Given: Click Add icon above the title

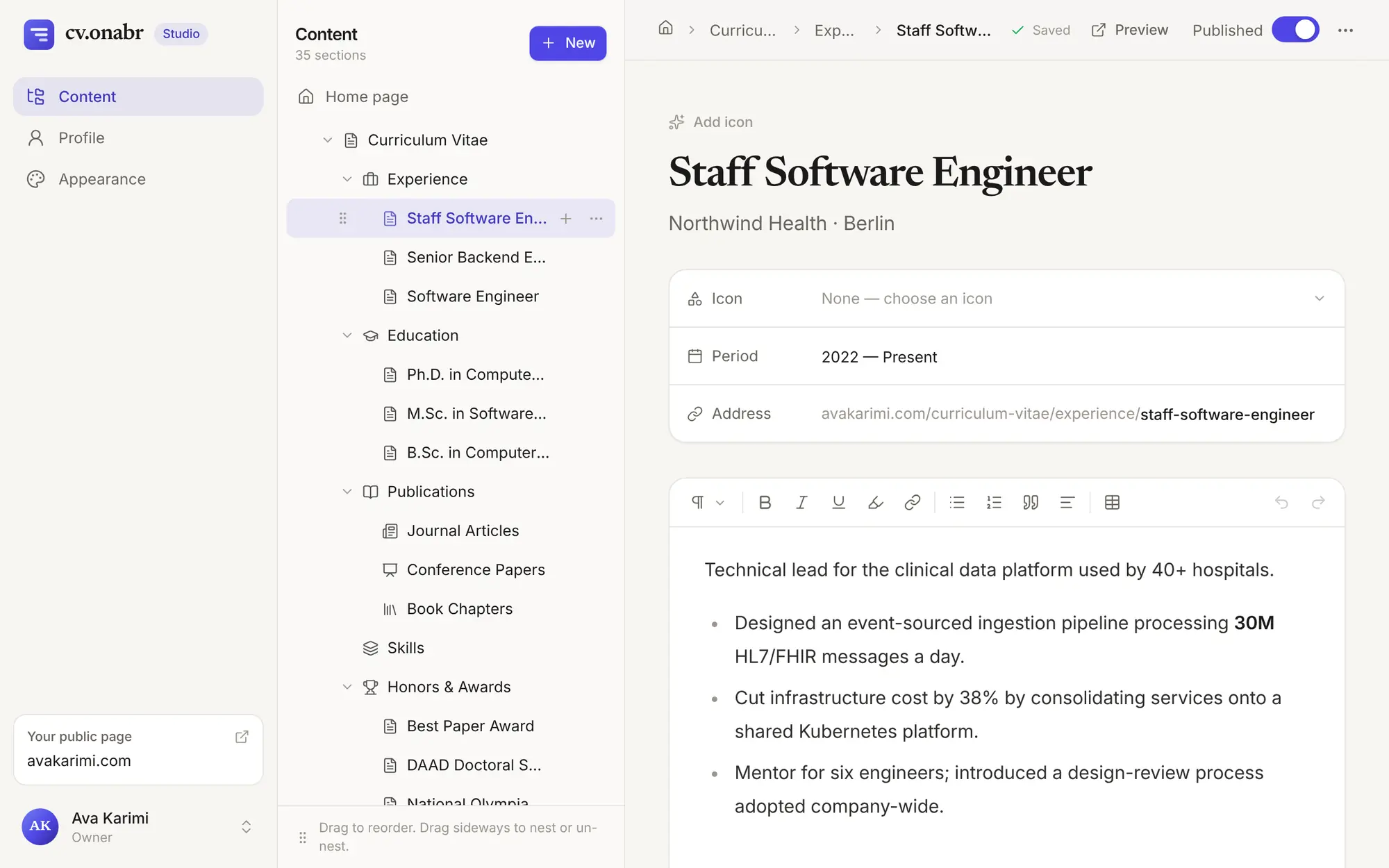Looking at the screenshot, I should point(710,122).
